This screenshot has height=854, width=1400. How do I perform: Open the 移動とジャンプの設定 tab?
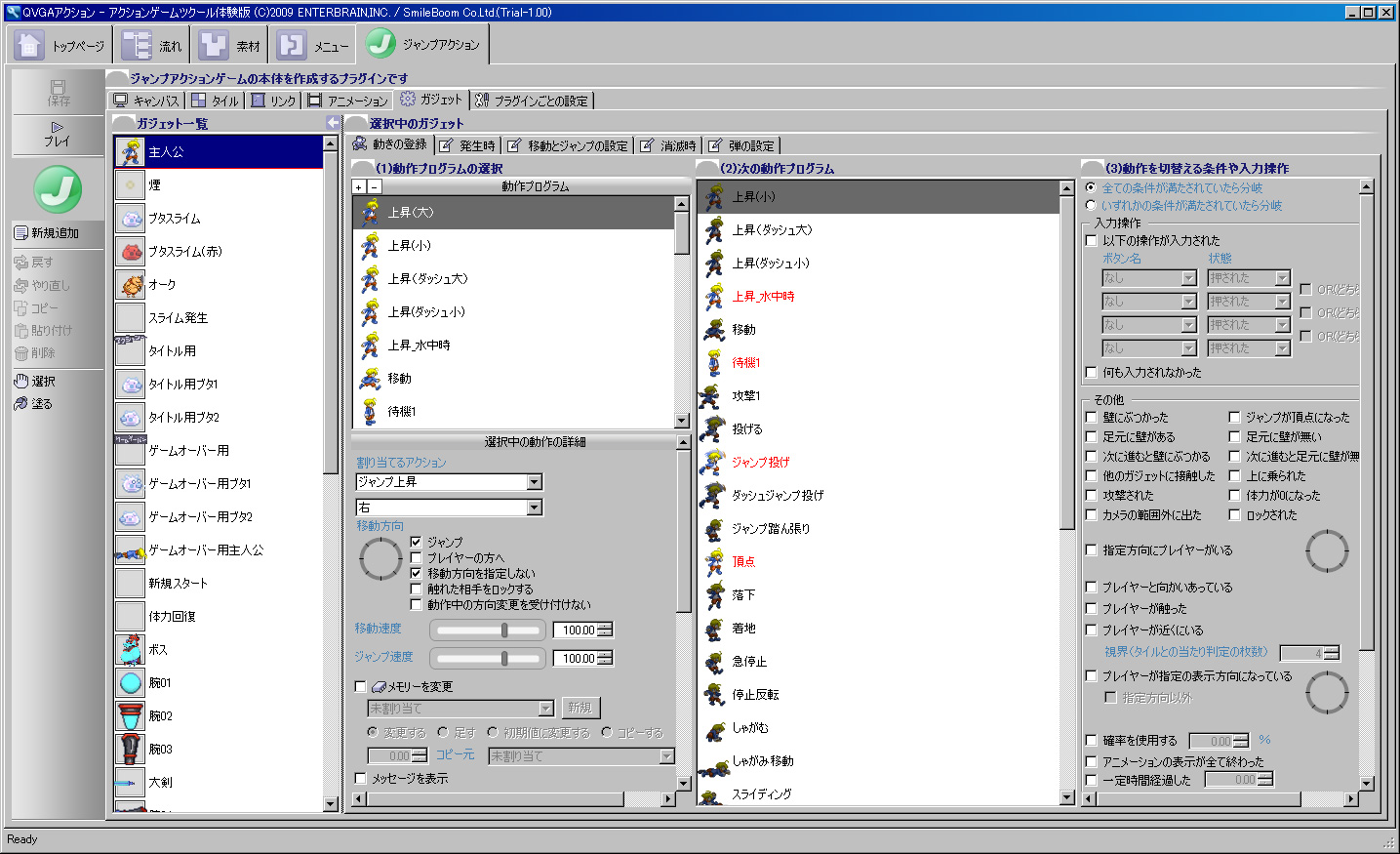coord(569,146)
